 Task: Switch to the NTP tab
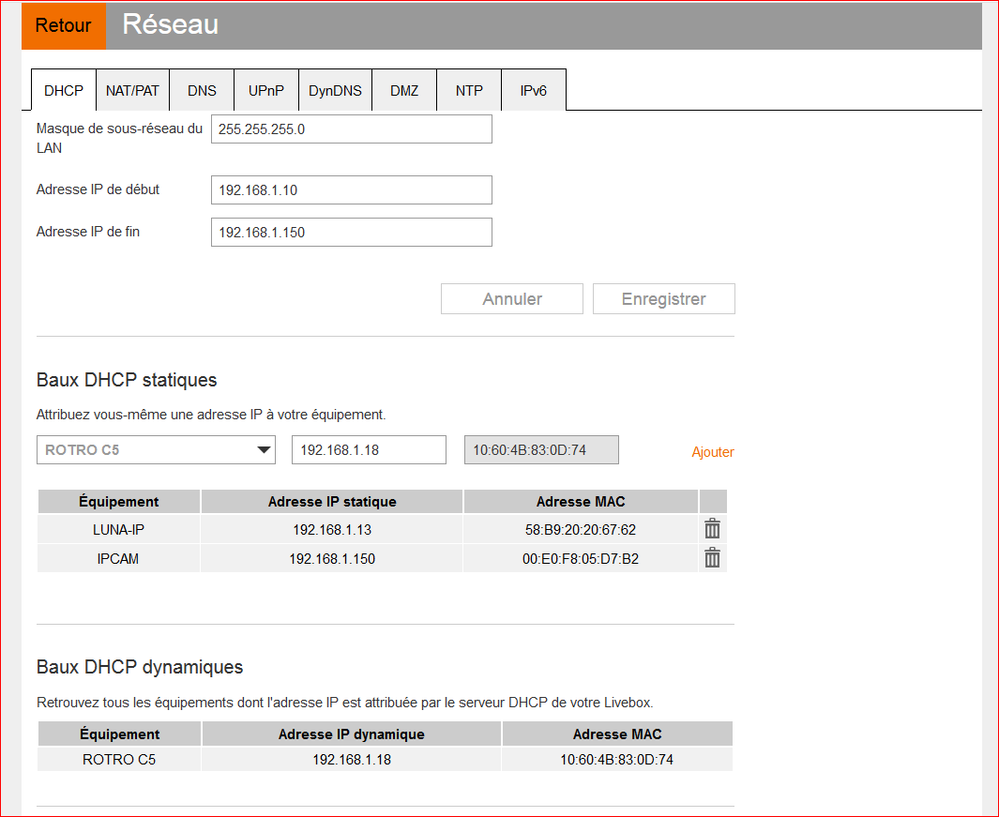point(469,90)
